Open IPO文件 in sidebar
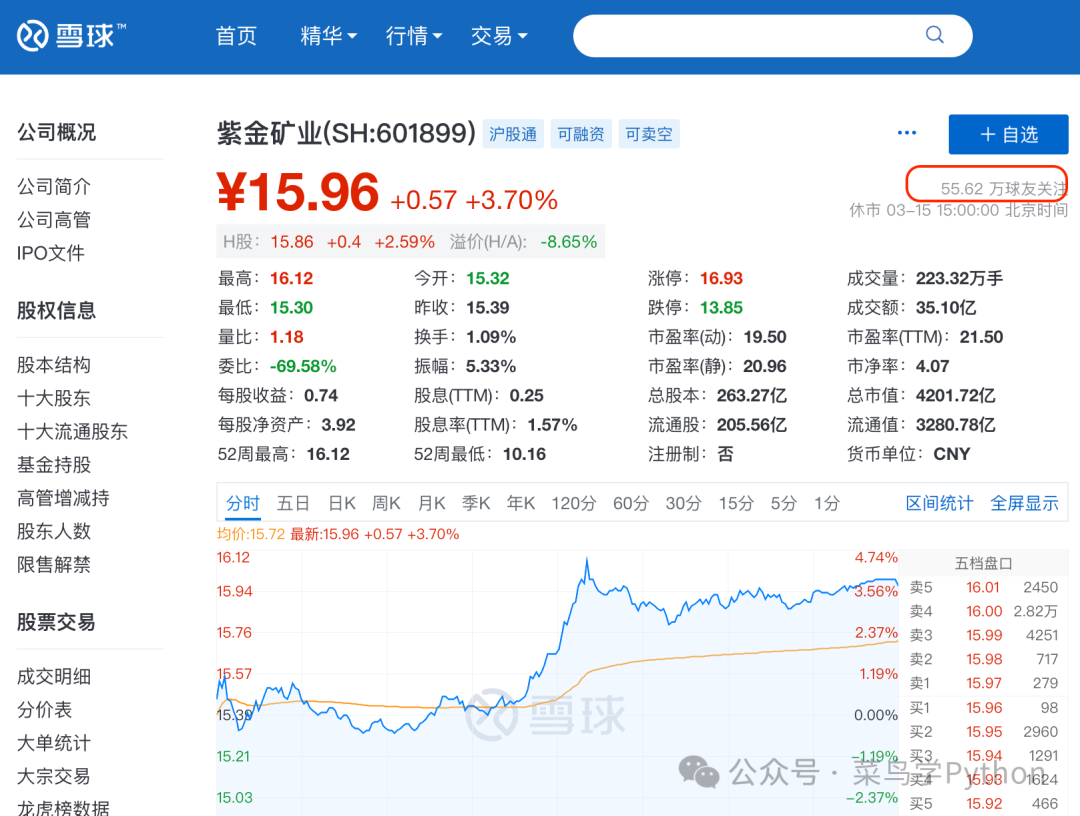This screenshot has width=1080, height=816. (50, 253)
